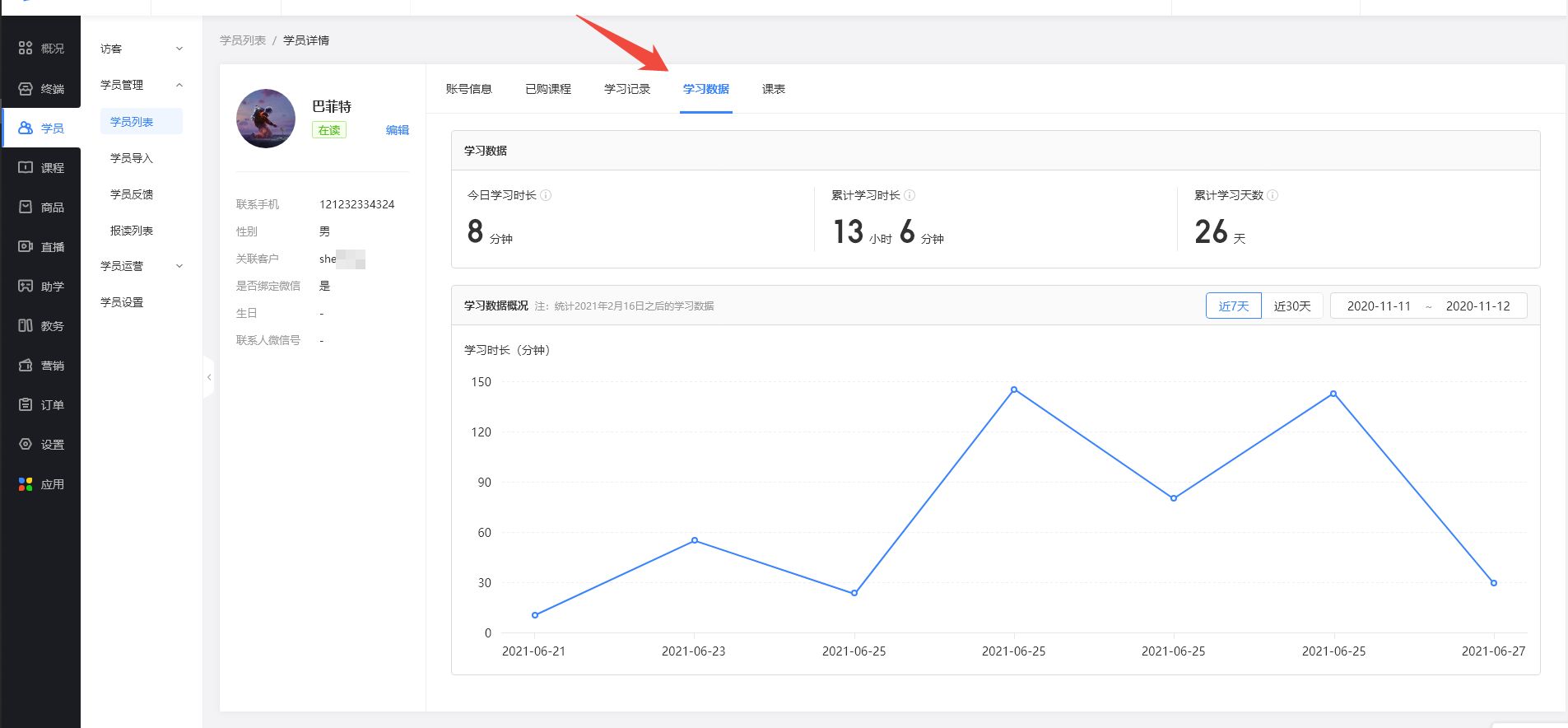Click the 编辑 link beside student name
This screenshot has width=1568, height=728.
[x=397, y=130]
